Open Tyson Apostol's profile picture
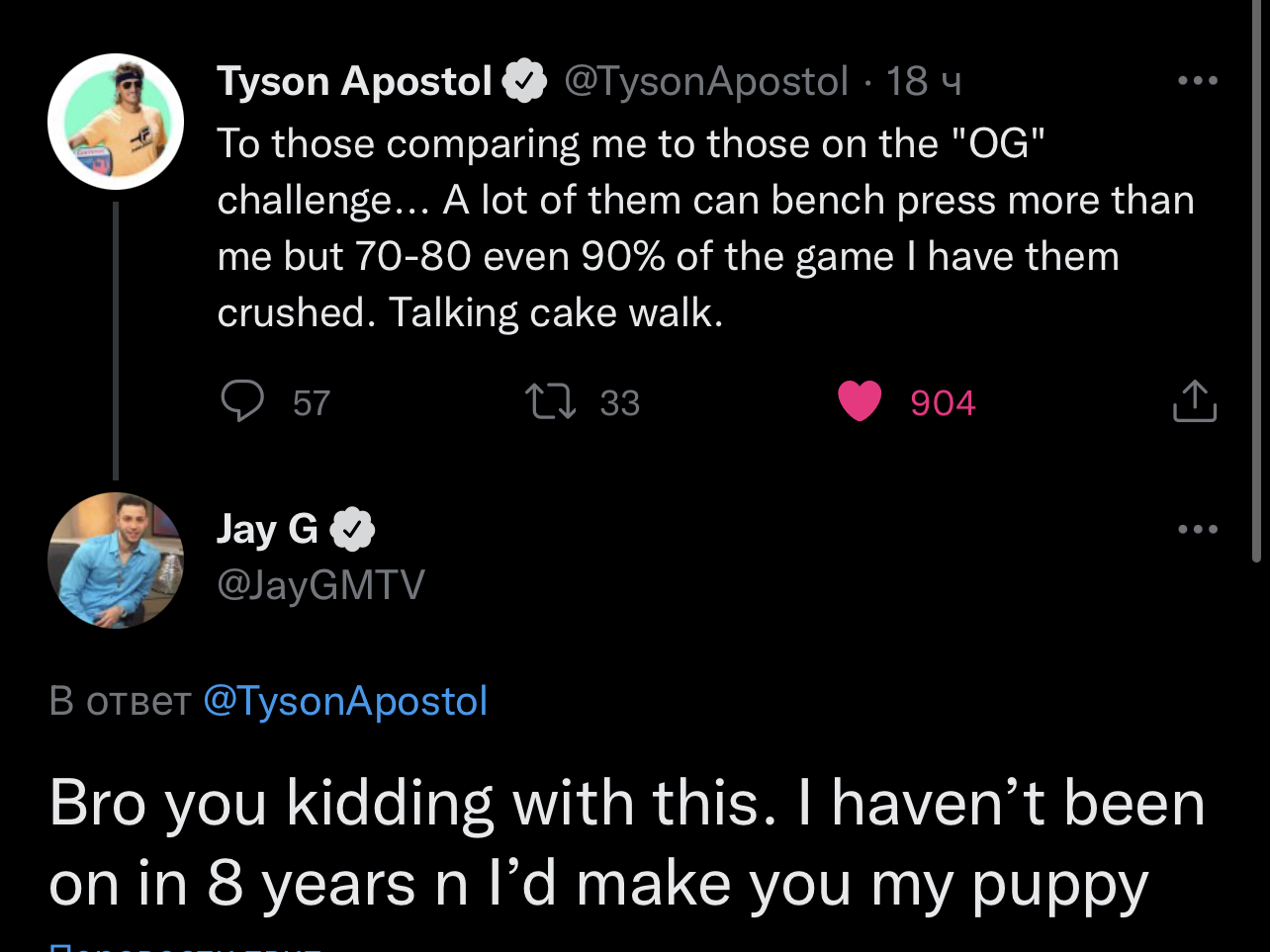 pyautogui.click(x=116, y=122)
